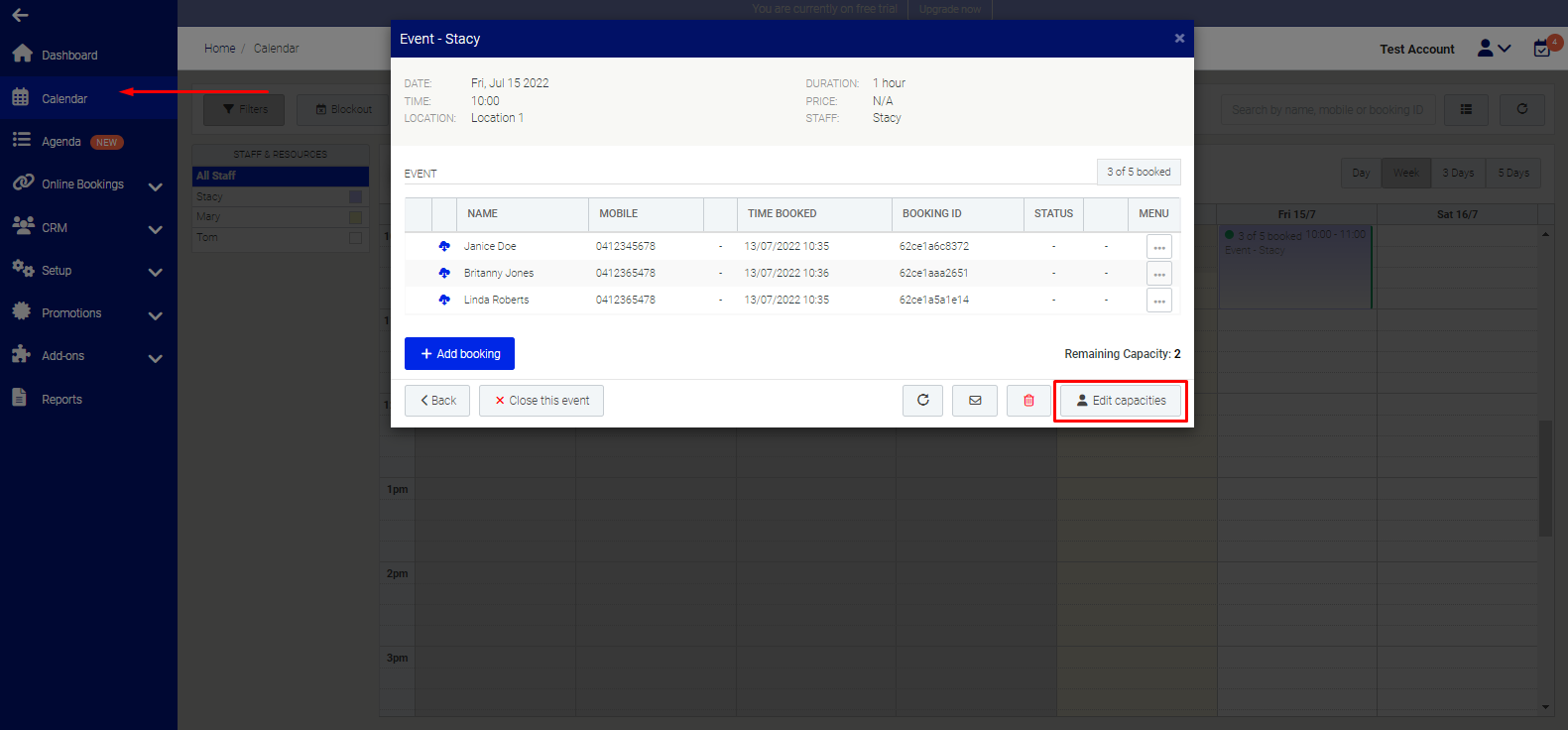Toggle the Mary staff checkbox
This screenshot has height=730, width=1568.
pyautogui.click(x=355, y=217)
